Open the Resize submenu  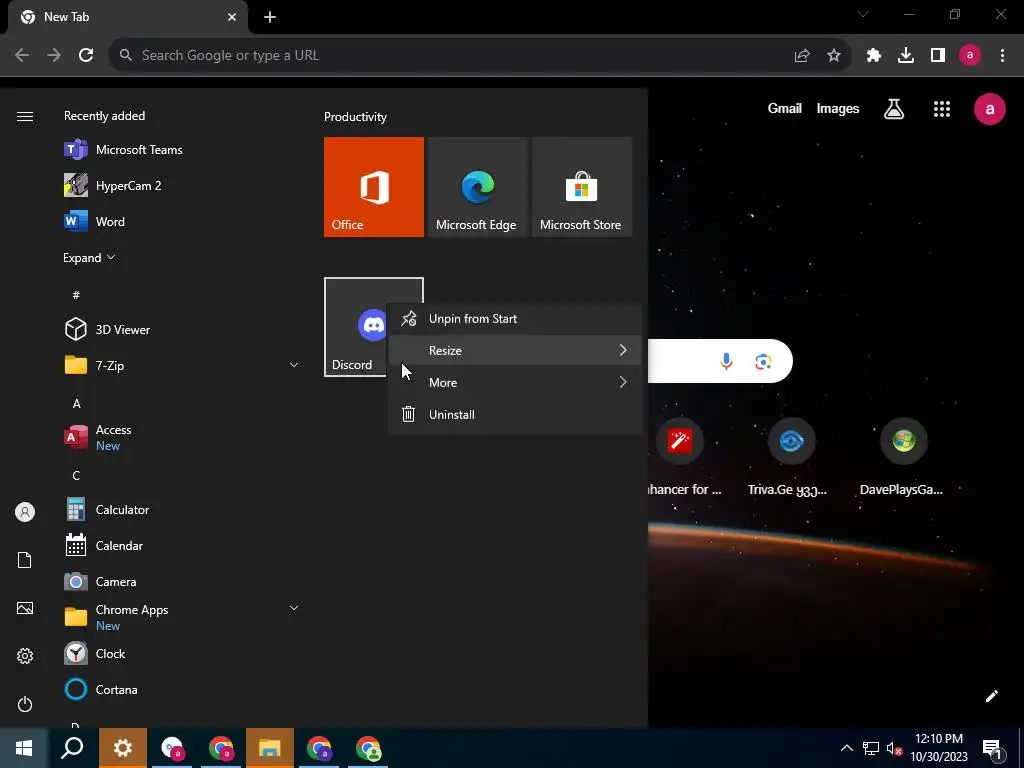pyautogui.click(x=515, y=351)
